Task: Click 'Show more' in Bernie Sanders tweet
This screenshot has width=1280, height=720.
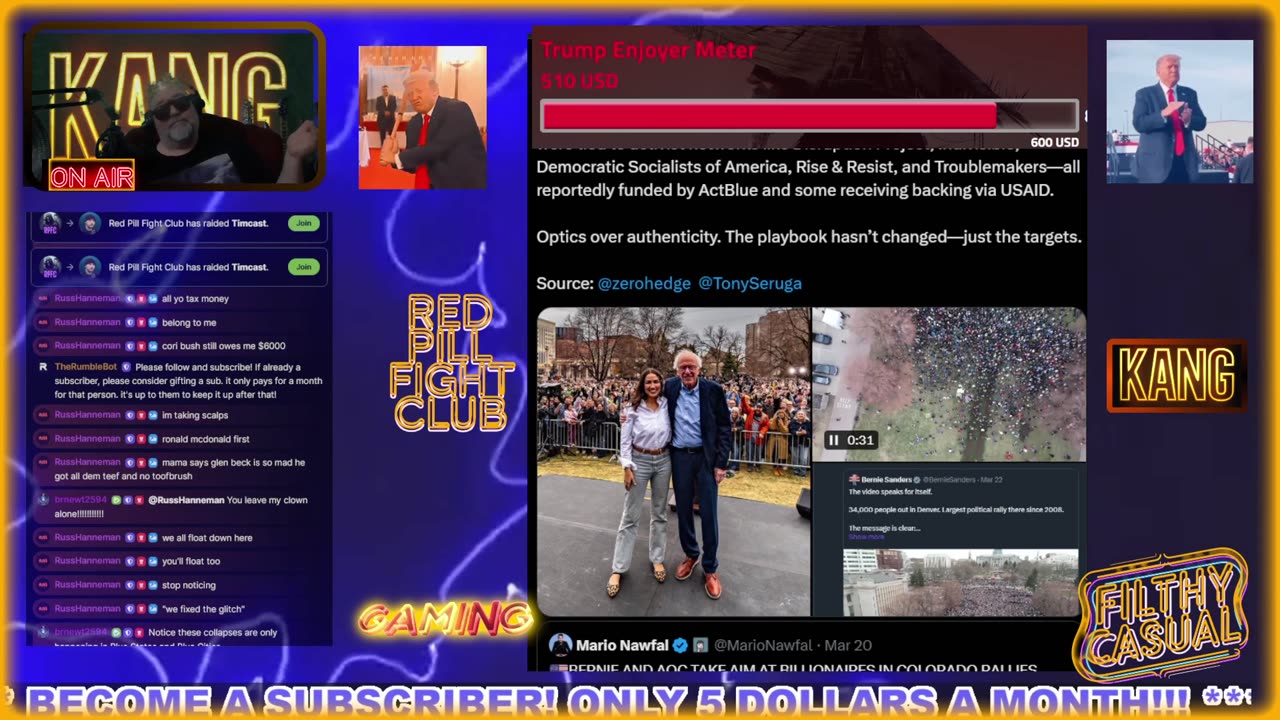Action: pyautogui.click(x=866, y=537)
